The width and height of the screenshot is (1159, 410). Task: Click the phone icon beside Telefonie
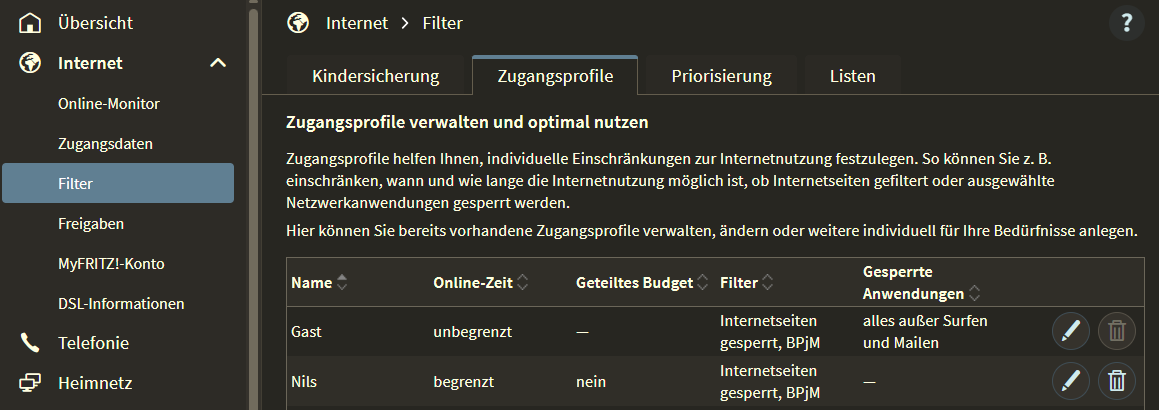(31, 343)
